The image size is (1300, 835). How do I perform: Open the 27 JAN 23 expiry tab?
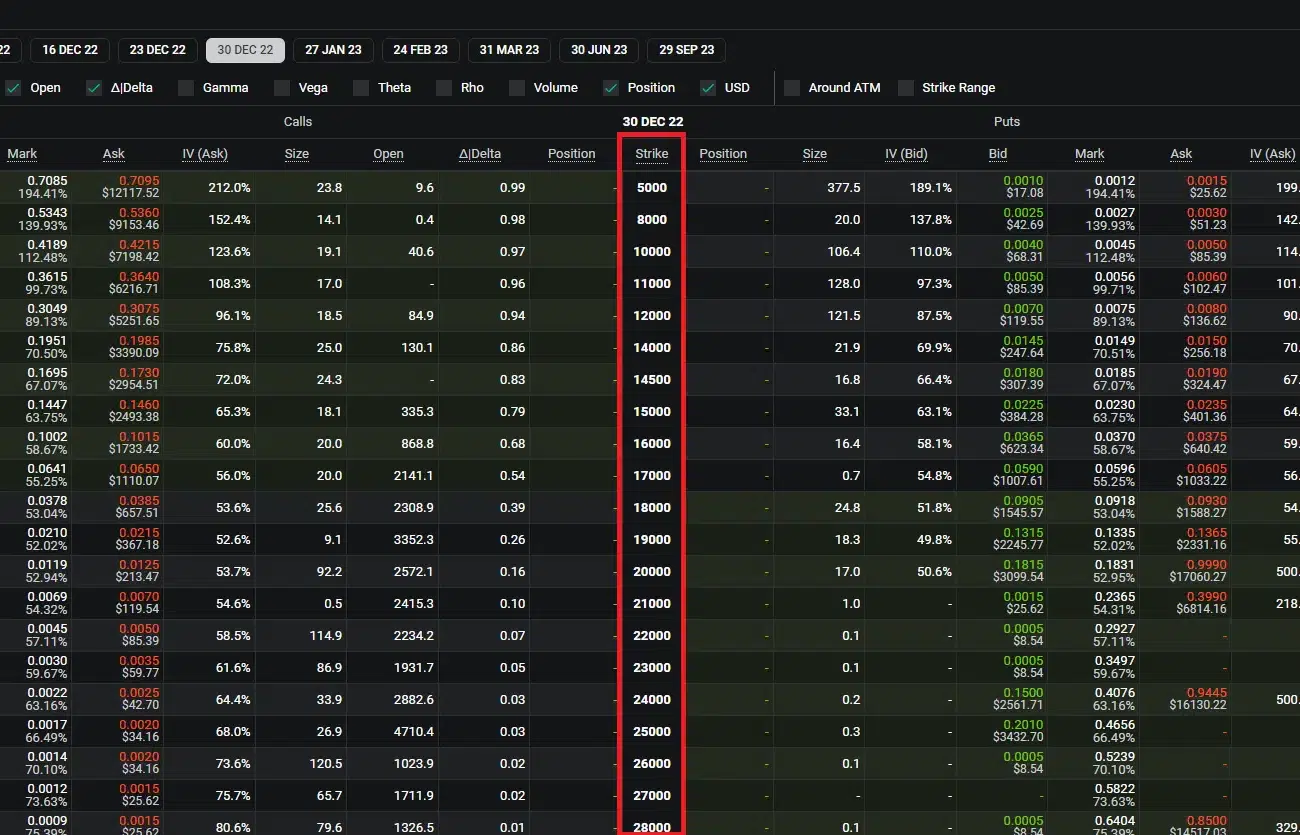click(333, 50)
